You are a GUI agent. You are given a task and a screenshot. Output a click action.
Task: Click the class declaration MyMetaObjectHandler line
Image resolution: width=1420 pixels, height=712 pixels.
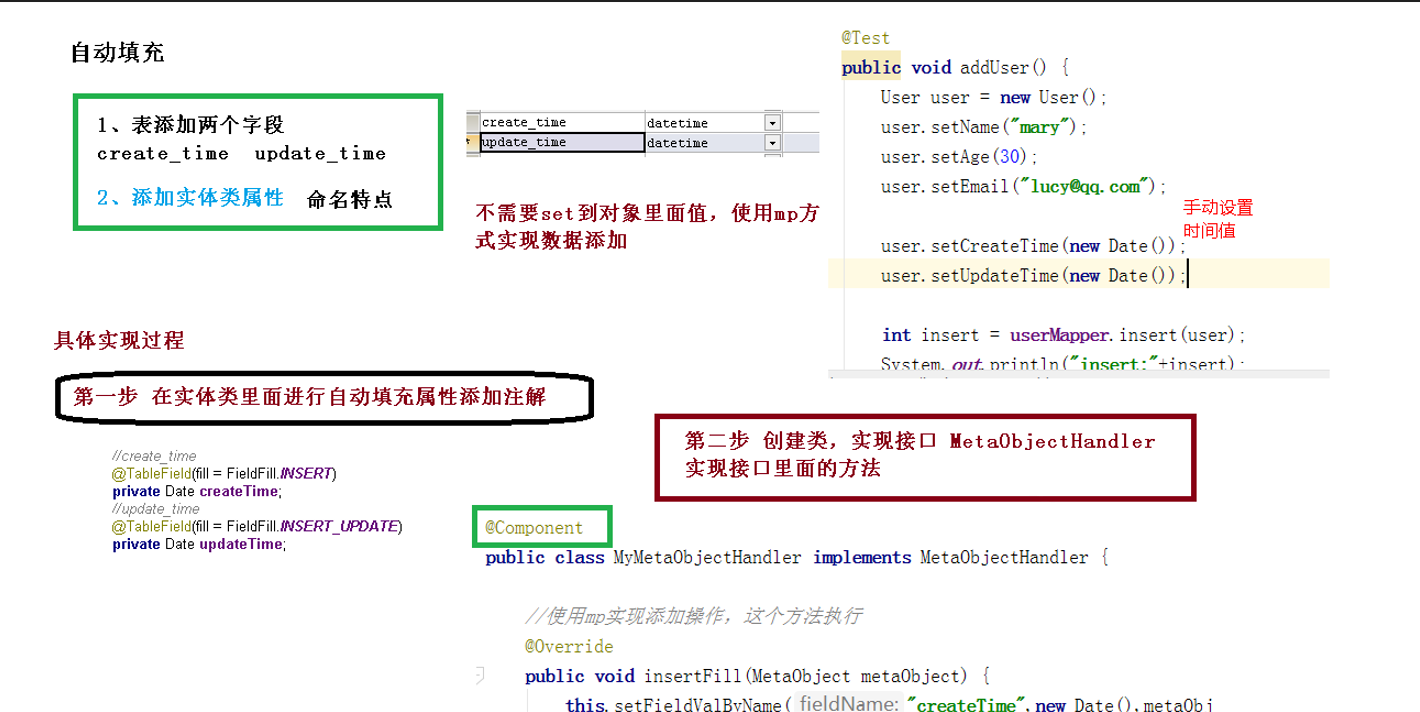[x=797, y=558]
